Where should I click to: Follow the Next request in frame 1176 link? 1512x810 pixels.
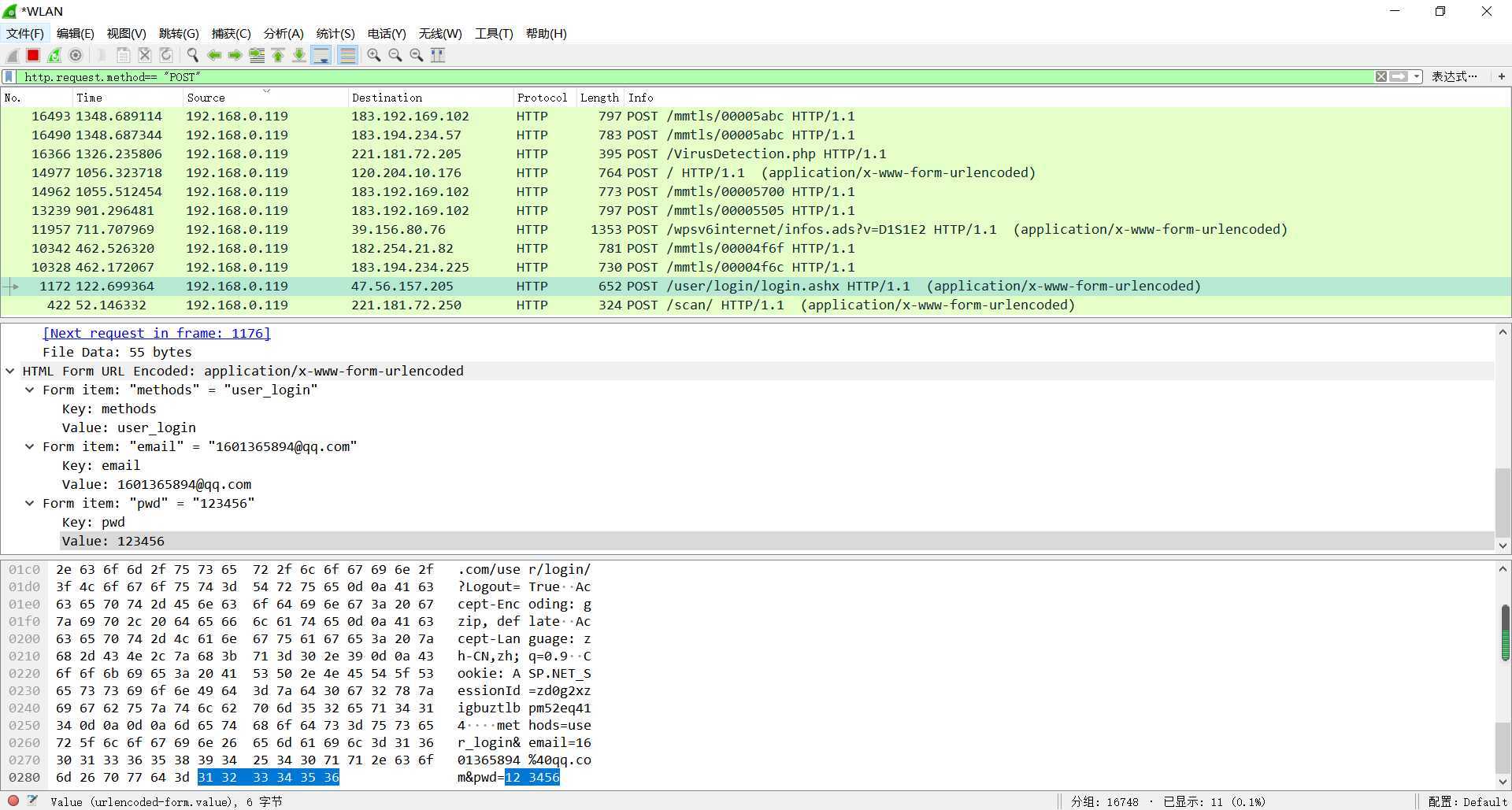click(x=156, y=333)
